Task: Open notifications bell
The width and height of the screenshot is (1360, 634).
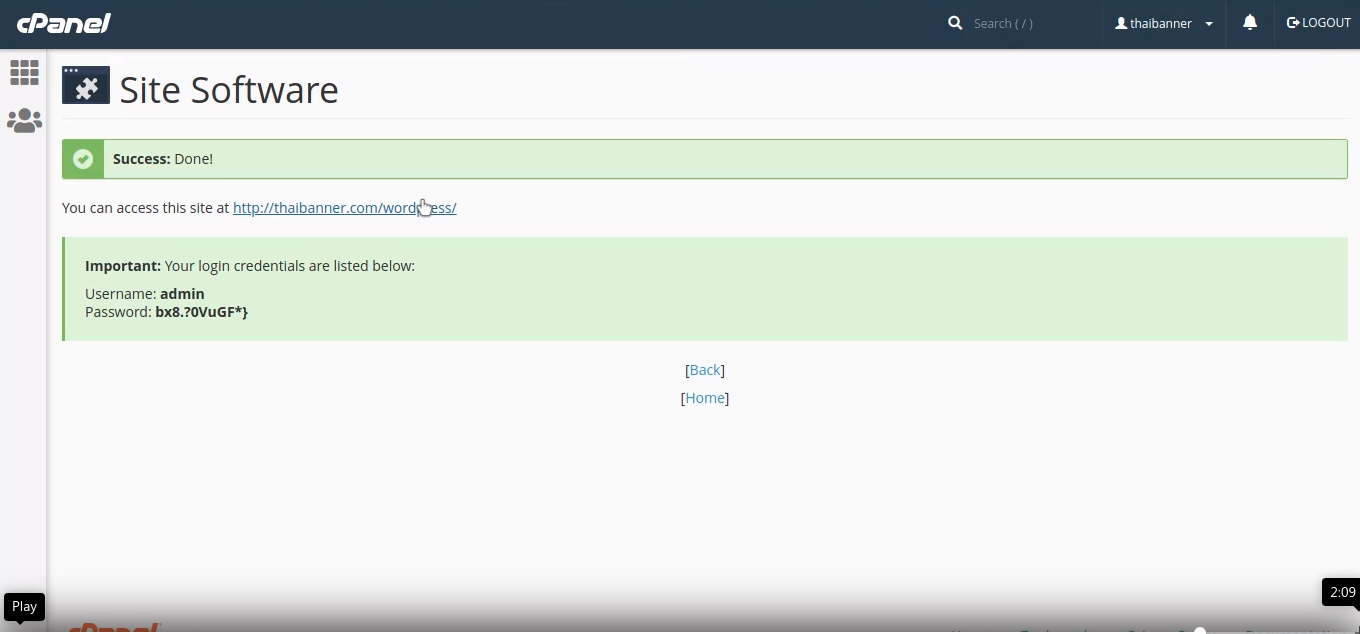Action: click(1249, 23)
